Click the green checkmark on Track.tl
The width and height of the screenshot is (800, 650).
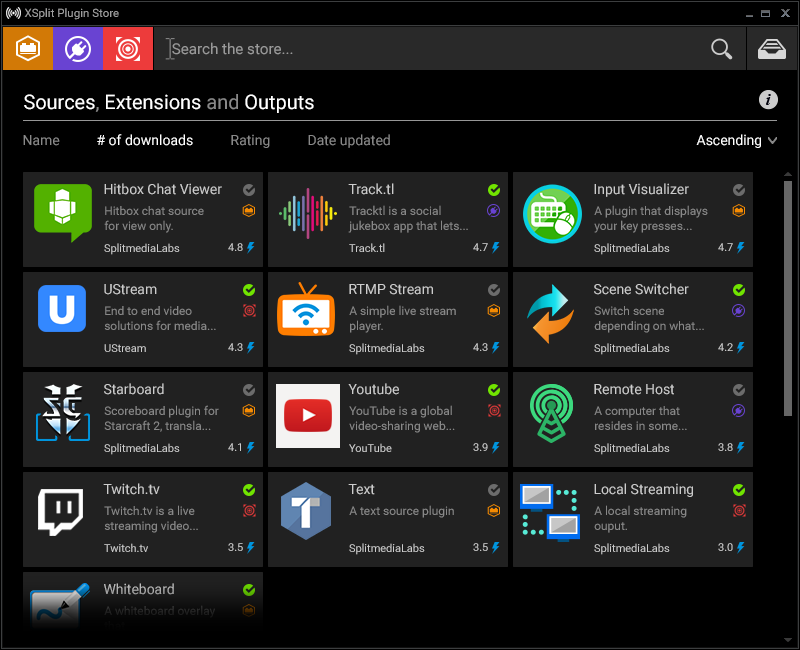494,190
